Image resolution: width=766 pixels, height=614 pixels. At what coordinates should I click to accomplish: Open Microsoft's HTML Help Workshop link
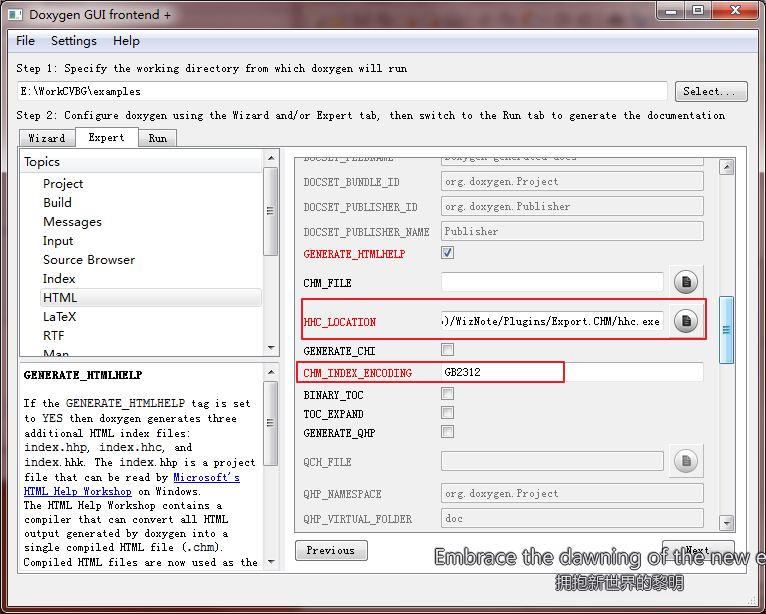tap(132, 484)
